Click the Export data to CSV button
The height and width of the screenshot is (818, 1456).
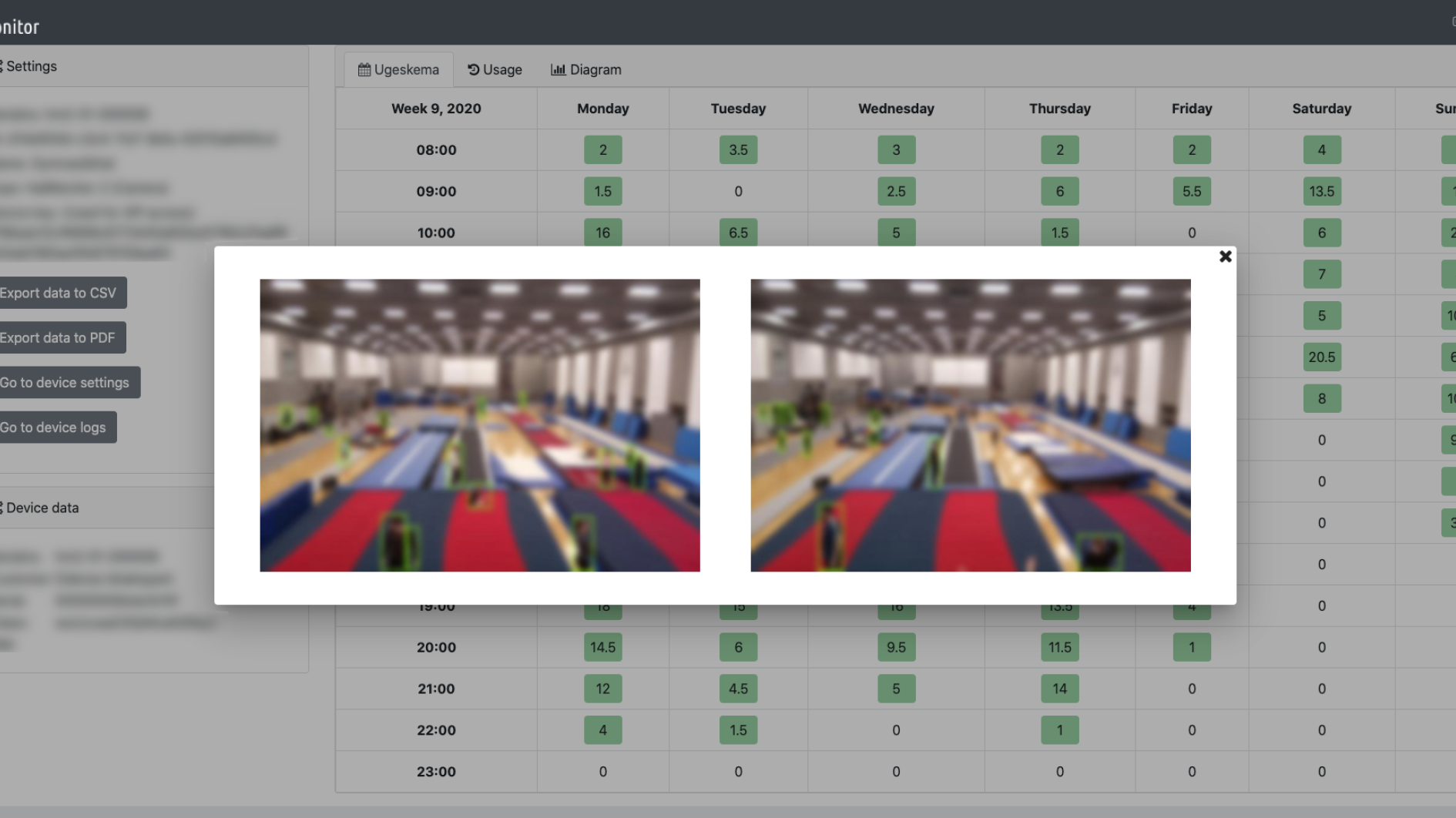[x=59, y=293]
